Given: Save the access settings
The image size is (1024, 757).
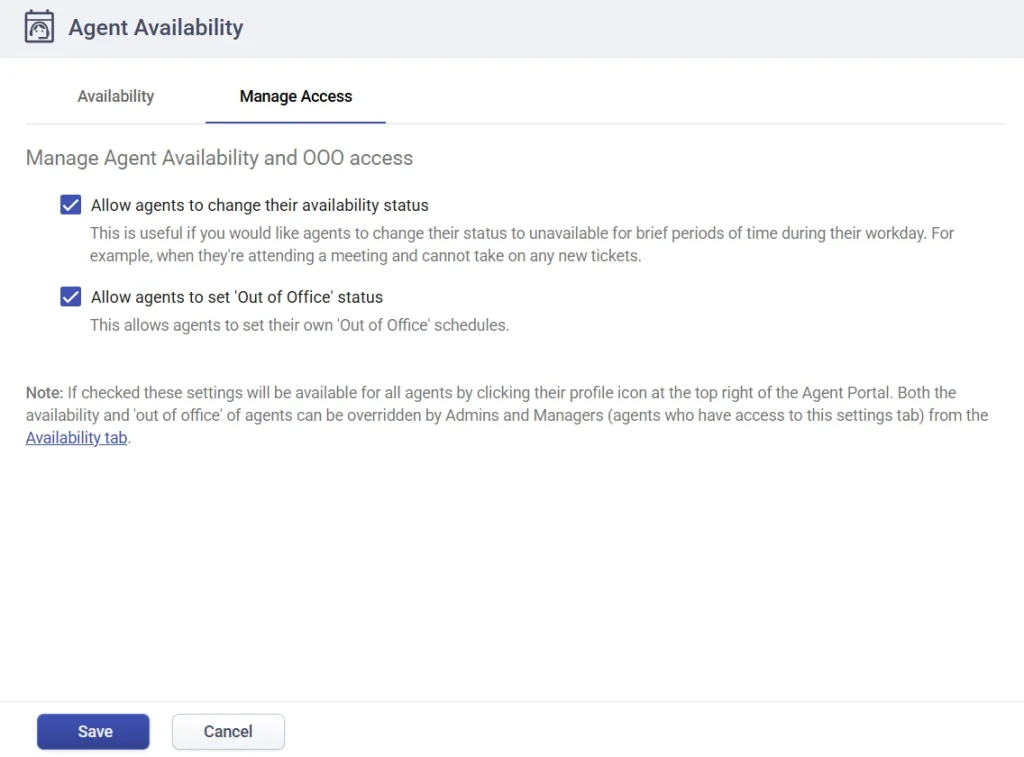Looking at the screenshot, I should pyautogui.click(x=93, y=732).
